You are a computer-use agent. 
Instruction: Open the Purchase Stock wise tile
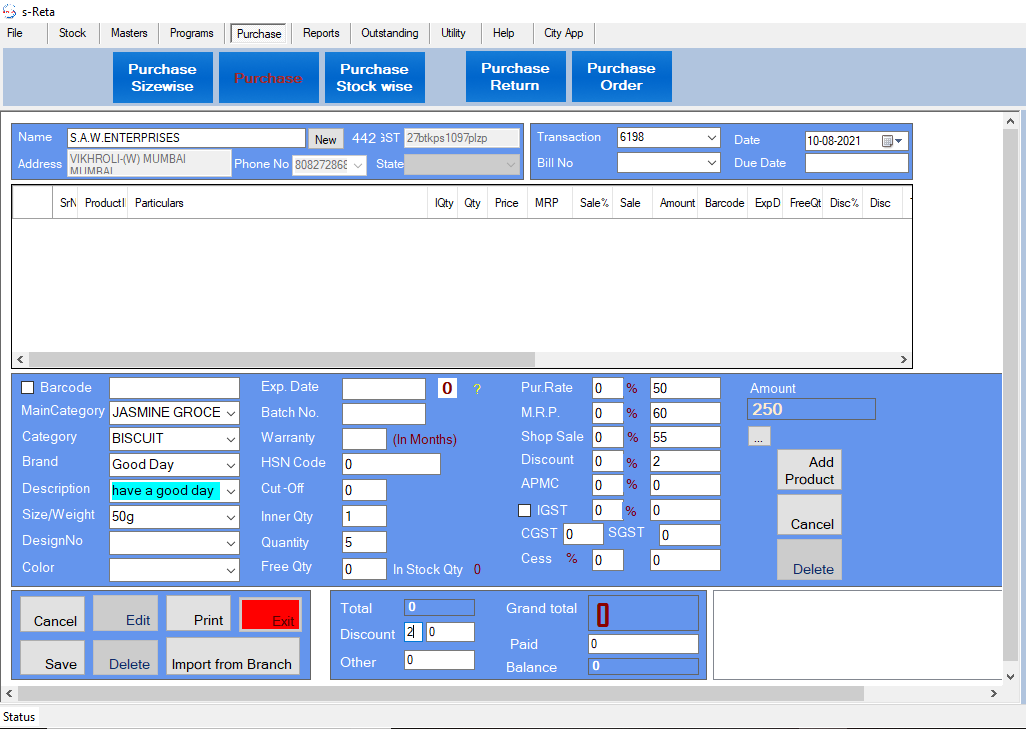374,77
